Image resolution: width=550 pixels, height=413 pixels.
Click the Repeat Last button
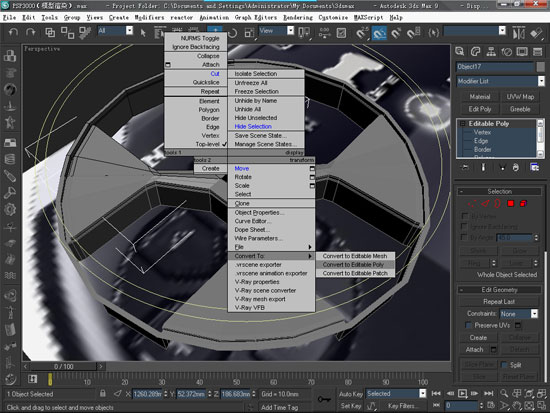tap(499, 302)
